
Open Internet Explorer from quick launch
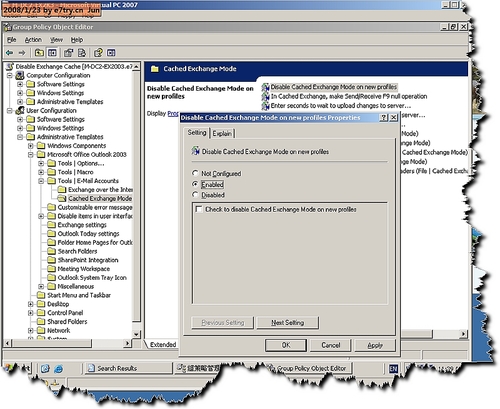click(x=58, y=368)
